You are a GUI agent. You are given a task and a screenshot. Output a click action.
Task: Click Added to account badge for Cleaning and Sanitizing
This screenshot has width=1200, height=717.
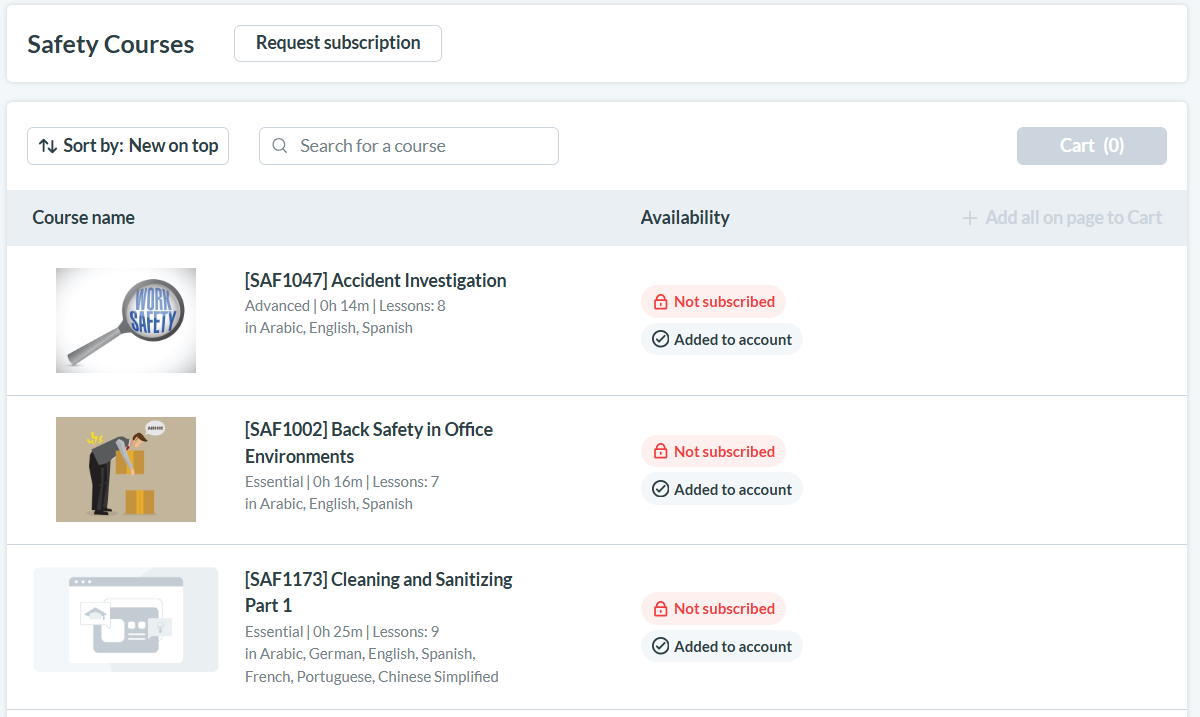click(722, 647)
